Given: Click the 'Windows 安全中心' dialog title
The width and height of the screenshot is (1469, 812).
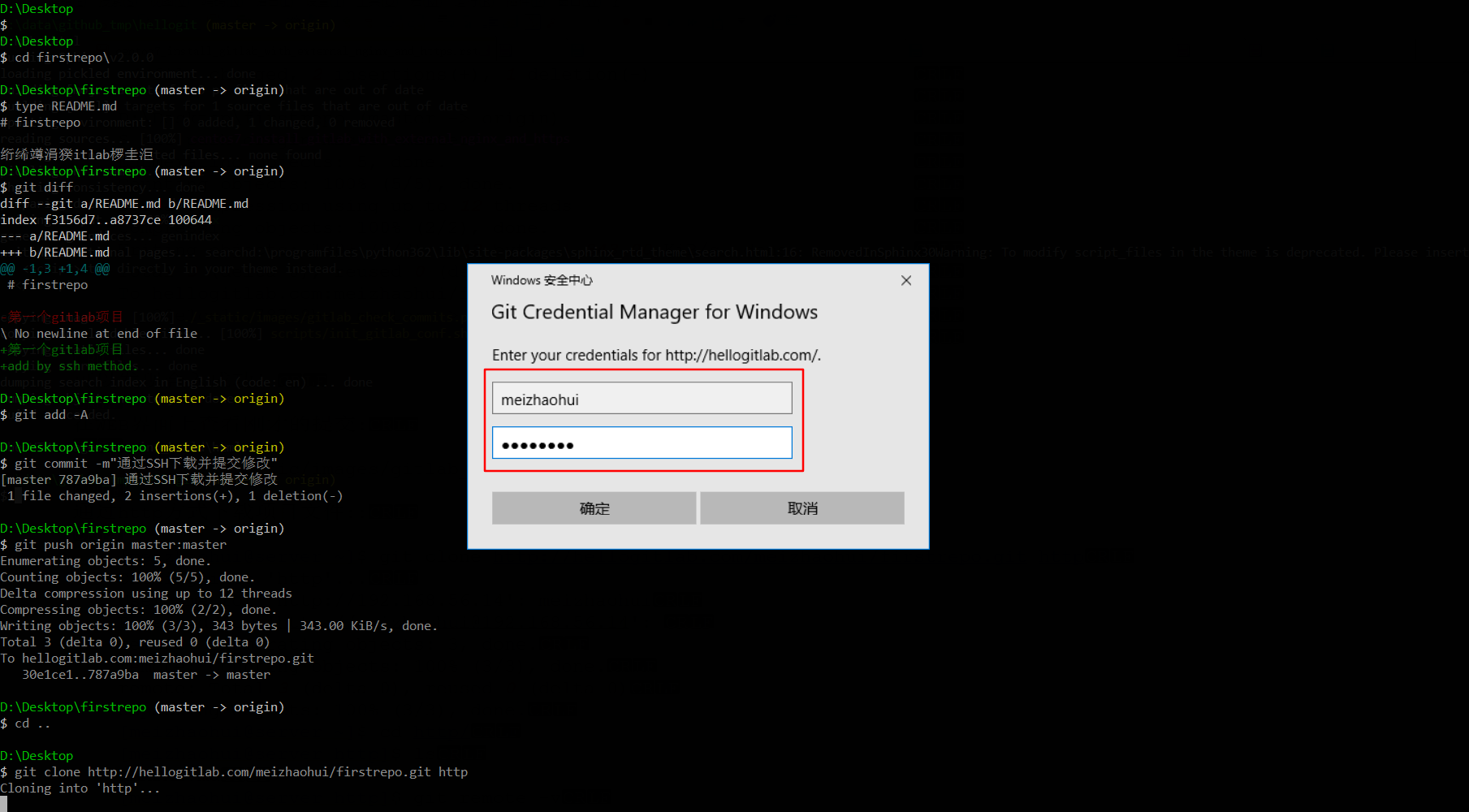Looking at the screenshot, I should pyautogui.click(x=542, y=280).
